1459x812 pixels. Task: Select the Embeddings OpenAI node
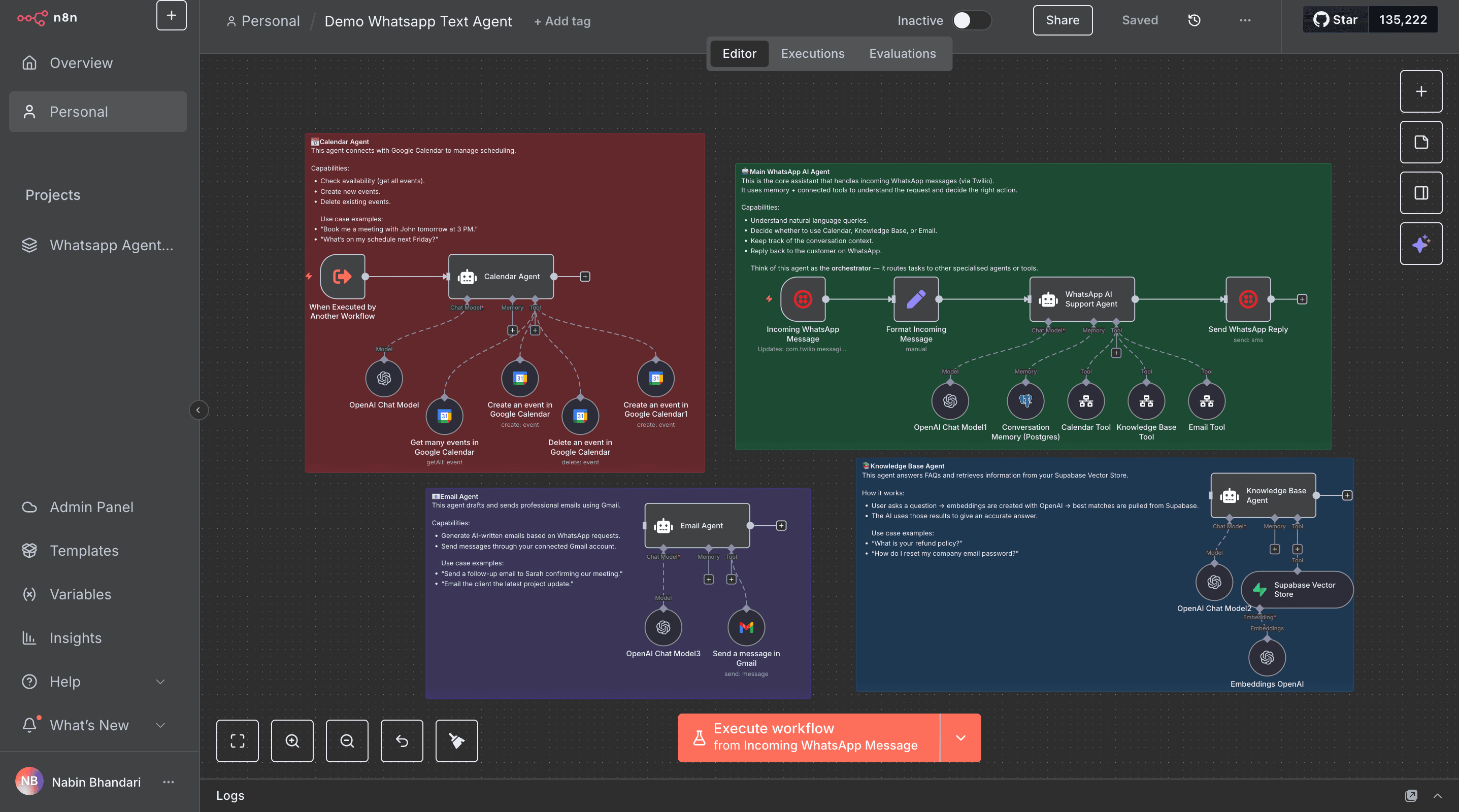[1267, 657]
